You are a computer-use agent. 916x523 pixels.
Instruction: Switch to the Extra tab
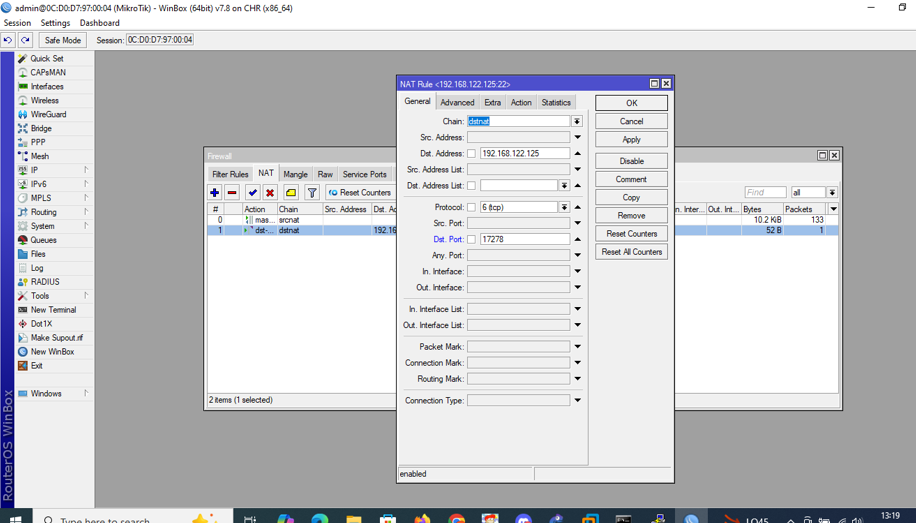pyautogui.click(x=492, y=102)
